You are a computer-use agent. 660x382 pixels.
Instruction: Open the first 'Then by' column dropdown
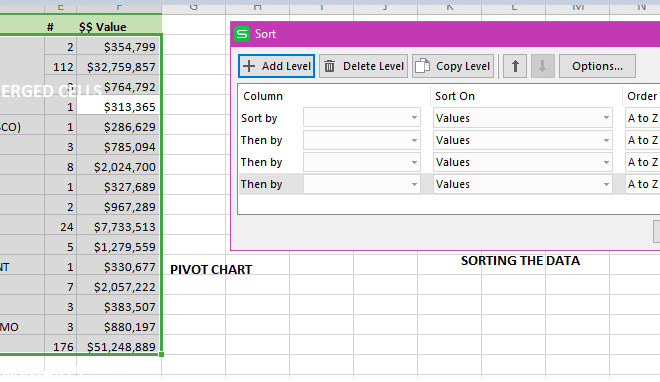click(x=362, y=140)
